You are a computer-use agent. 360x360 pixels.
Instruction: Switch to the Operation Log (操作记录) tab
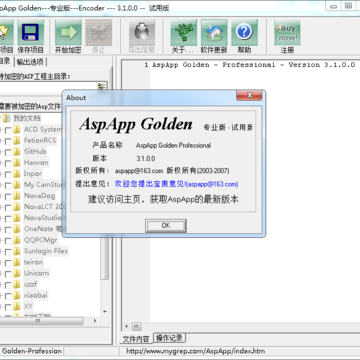click(169, 338)
